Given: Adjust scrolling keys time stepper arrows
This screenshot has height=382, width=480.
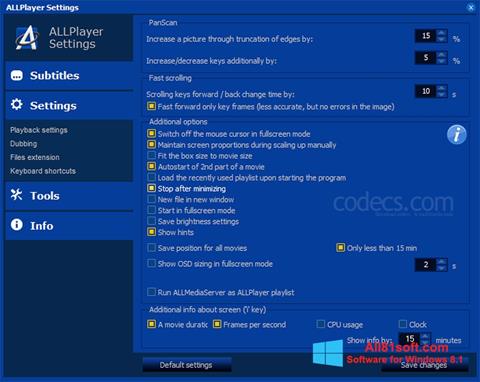Looking at the screenshot, I should pos(442,91).
